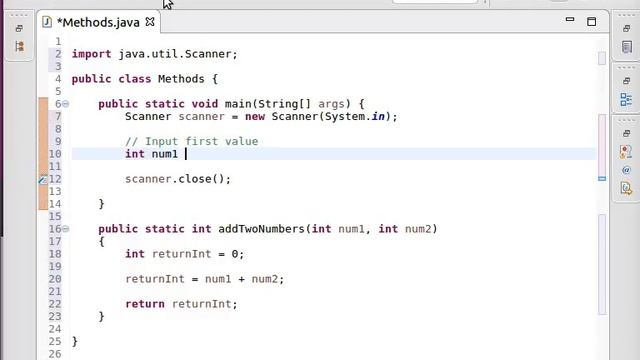
Task: Click the 'addTwoNumbers' method name
Action: 261,229
